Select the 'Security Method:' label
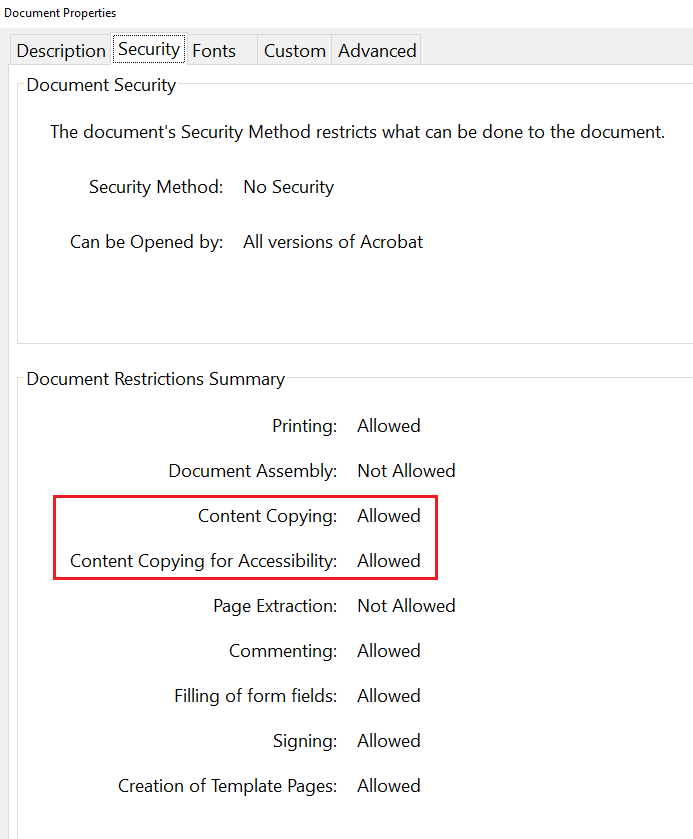Image resolution: width=693 pixels, height=839 pixels. (156, 187)
